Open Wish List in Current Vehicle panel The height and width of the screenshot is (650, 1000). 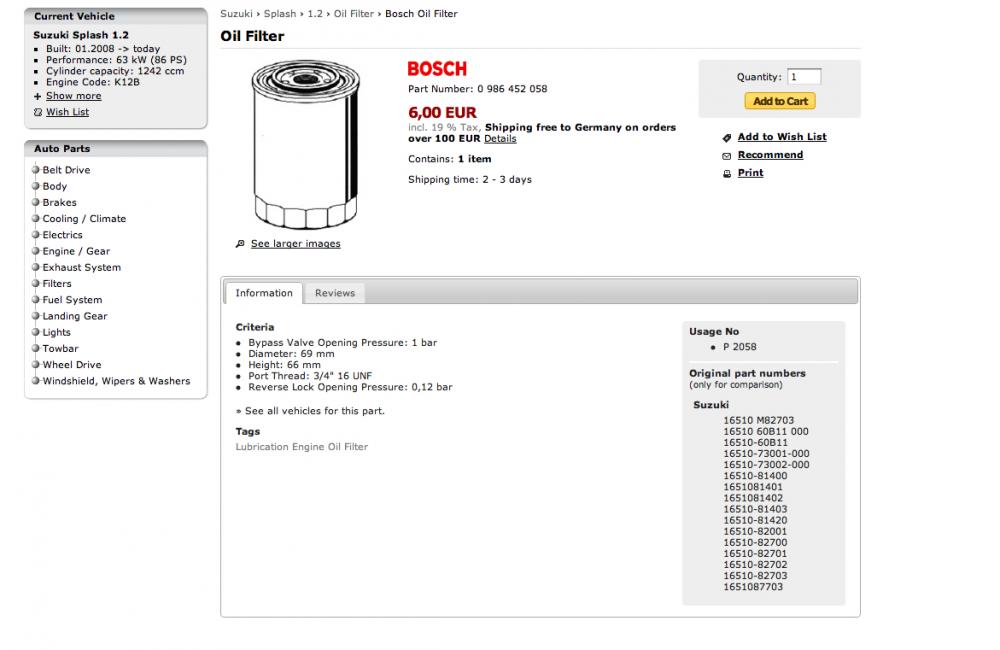[68, 112]
